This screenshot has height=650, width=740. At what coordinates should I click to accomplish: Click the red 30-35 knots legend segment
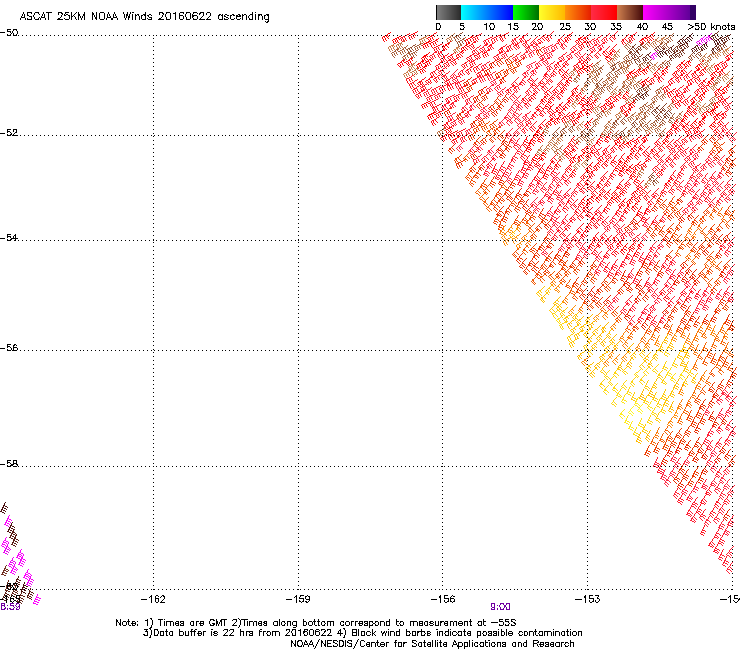(604, 12)
